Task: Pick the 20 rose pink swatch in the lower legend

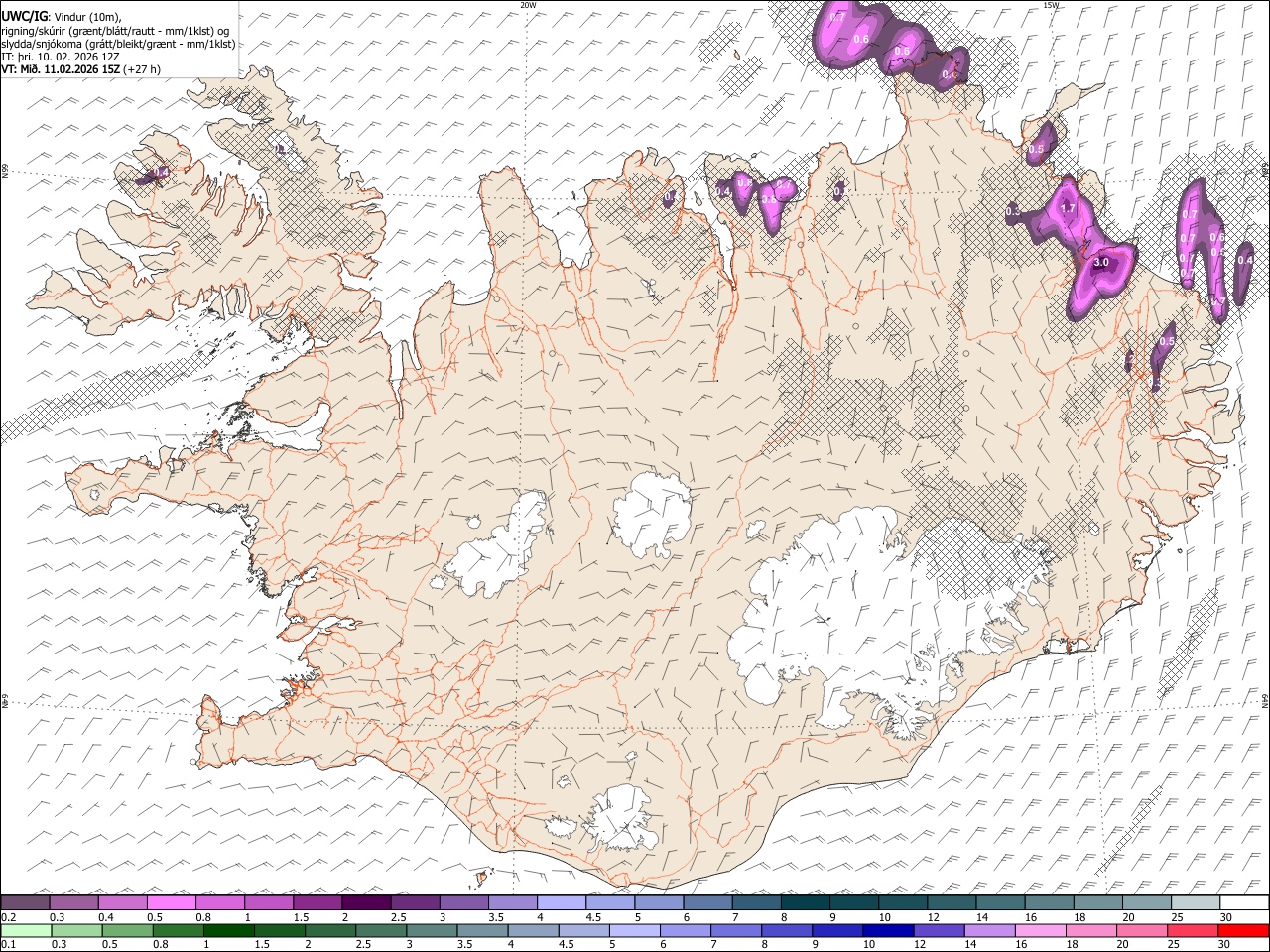Action: click(x=1140, y=930)
